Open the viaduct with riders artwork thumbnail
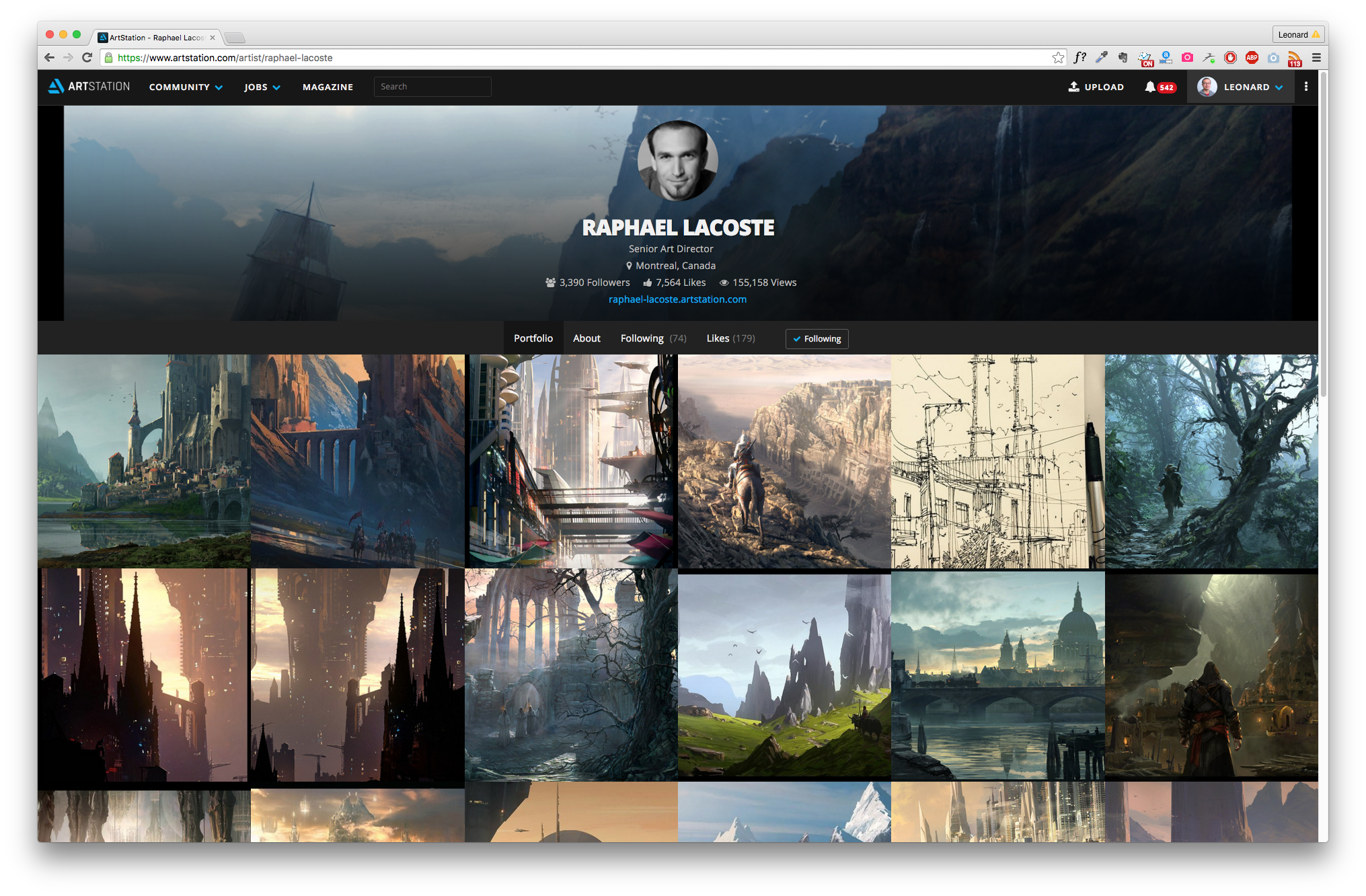The height and width of the screenshot is (896, 1366). click(x=358, y=461)
